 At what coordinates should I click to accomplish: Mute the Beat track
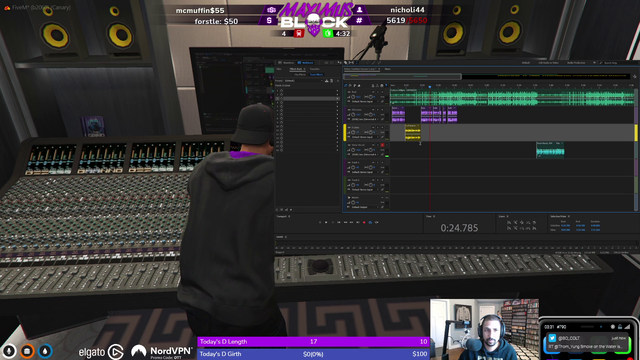click(x=373, y=92)
